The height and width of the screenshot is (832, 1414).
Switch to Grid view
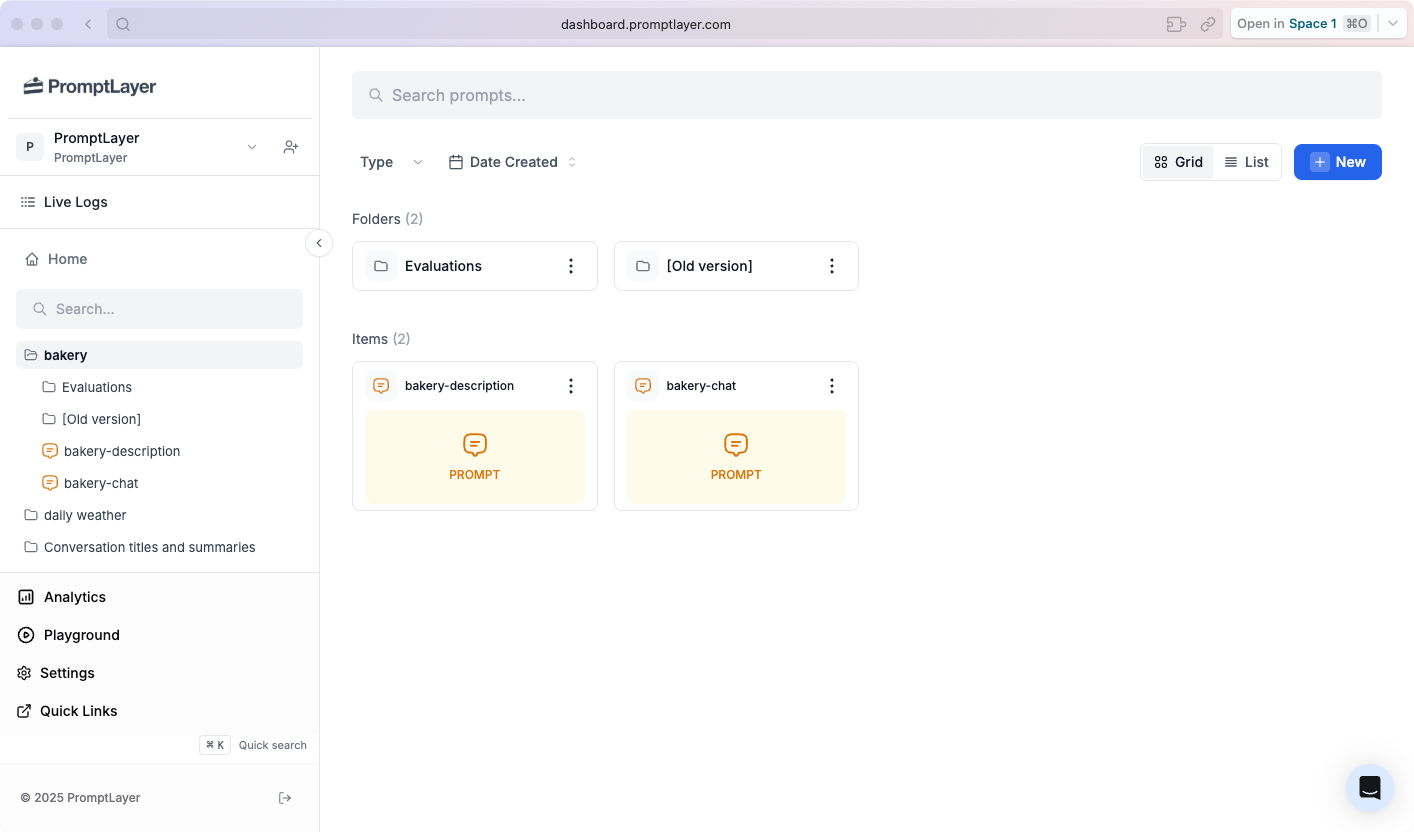point(1178,162)
